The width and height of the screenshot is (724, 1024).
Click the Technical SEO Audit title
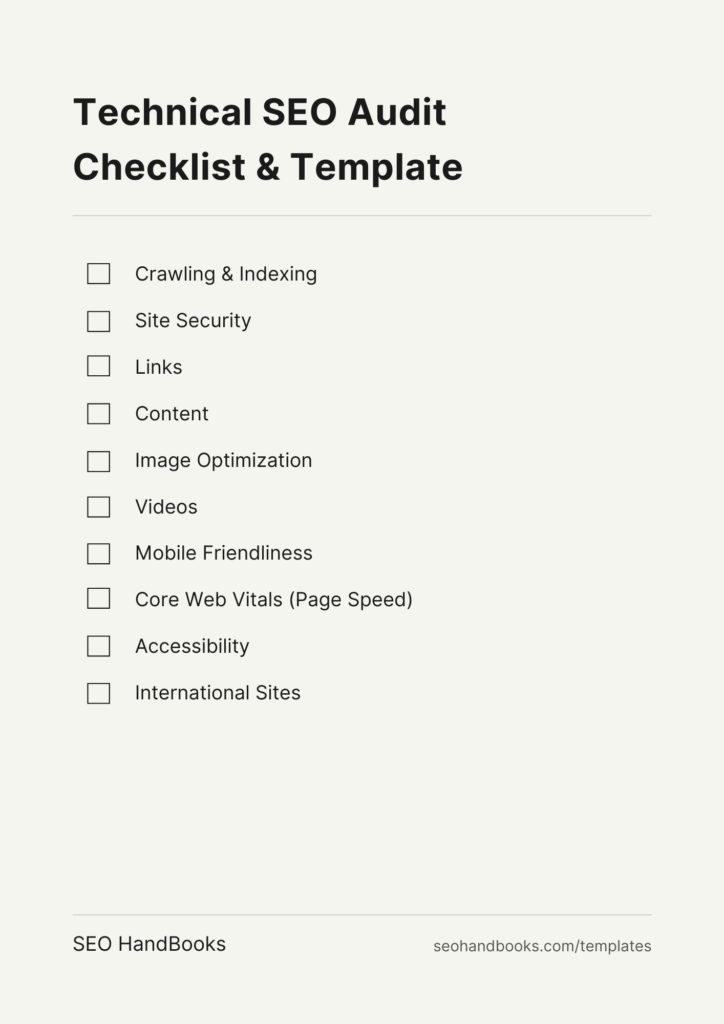tap(260, 112)
